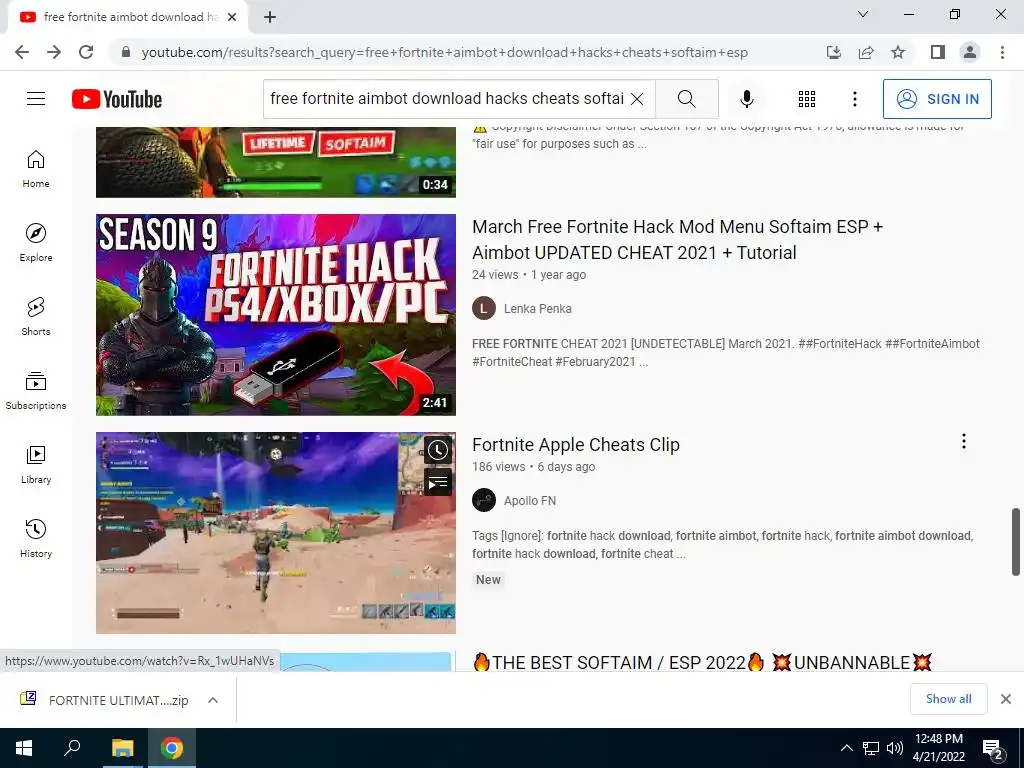Select the free fortnite aimbot browser tab

128,17
